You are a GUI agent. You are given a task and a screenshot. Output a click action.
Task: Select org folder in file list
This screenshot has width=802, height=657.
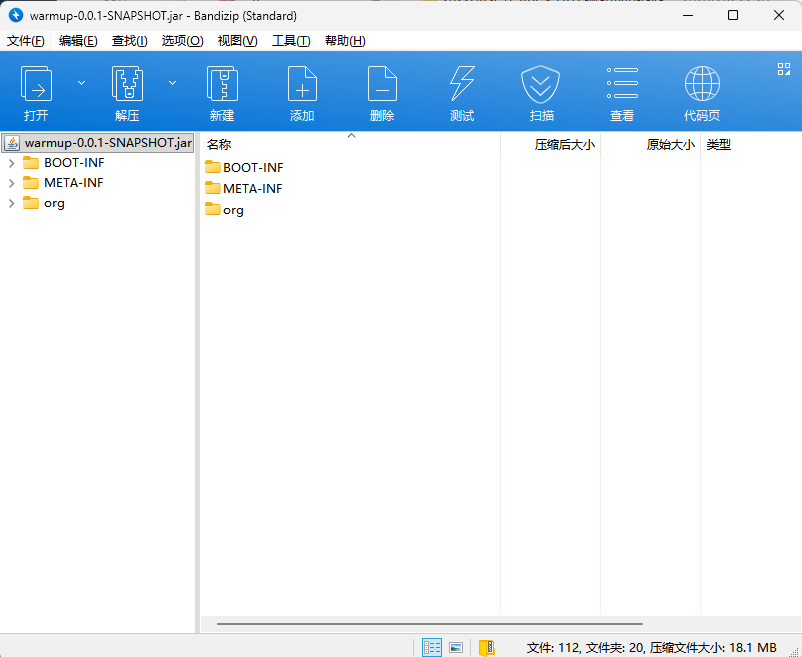click(x=224, y=210)
